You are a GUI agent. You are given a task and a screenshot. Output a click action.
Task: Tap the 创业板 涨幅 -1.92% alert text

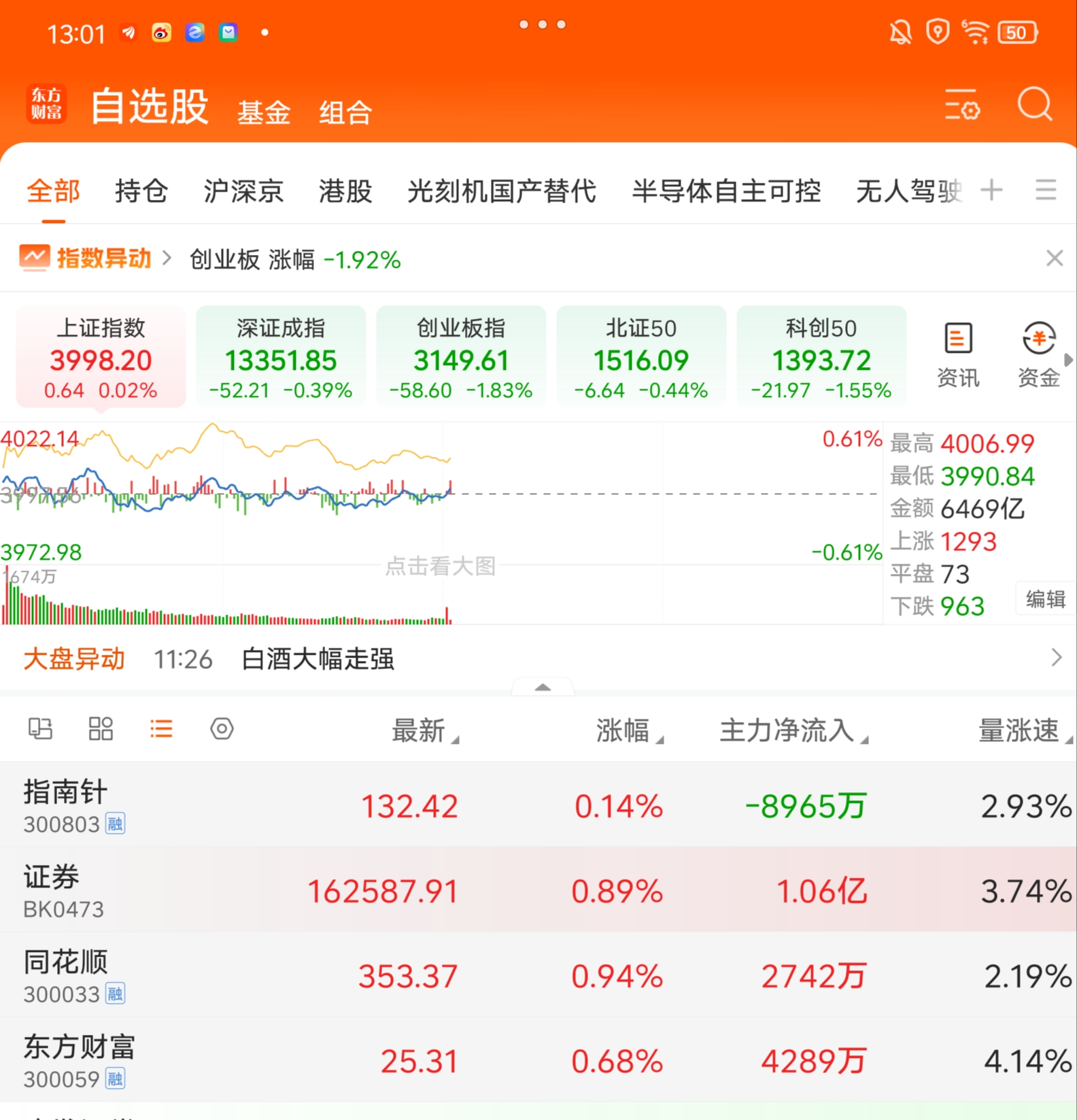[x=295, y=259]
